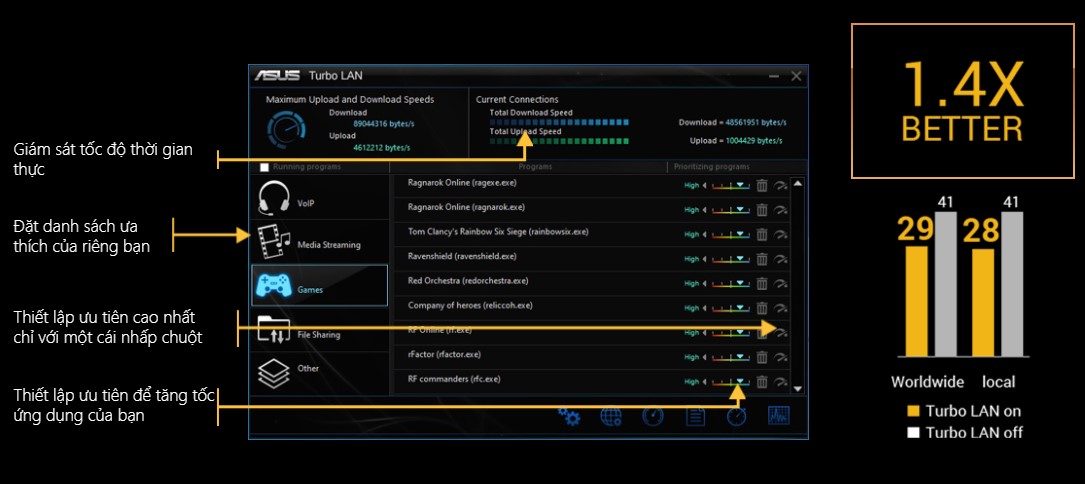Open the File Sharing category

click(x=319, y=333)
